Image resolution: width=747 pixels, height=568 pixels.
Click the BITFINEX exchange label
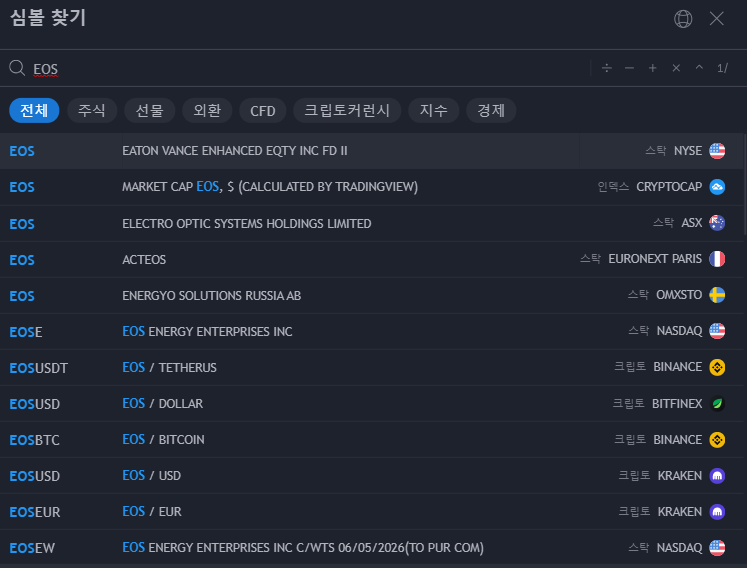click(x=677, y=404)
